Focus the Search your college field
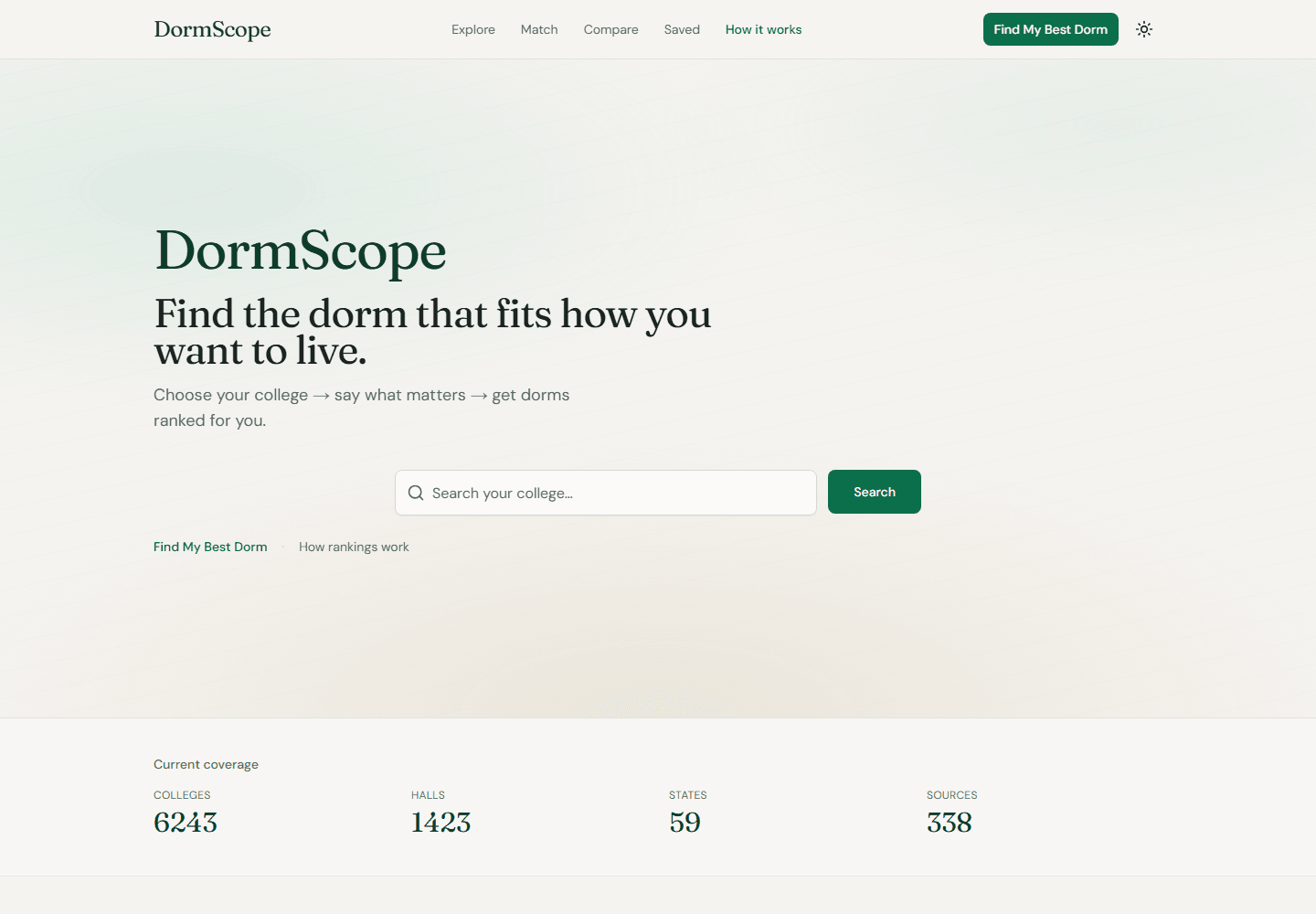 606,493
